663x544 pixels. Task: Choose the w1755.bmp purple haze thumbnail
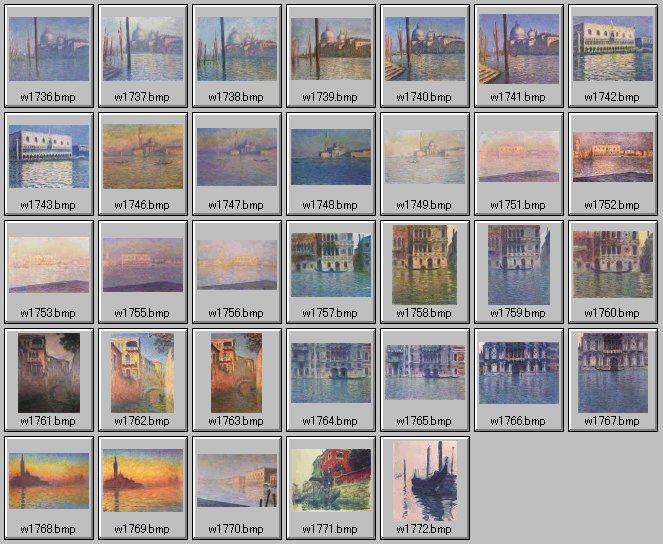pos(143,264)
